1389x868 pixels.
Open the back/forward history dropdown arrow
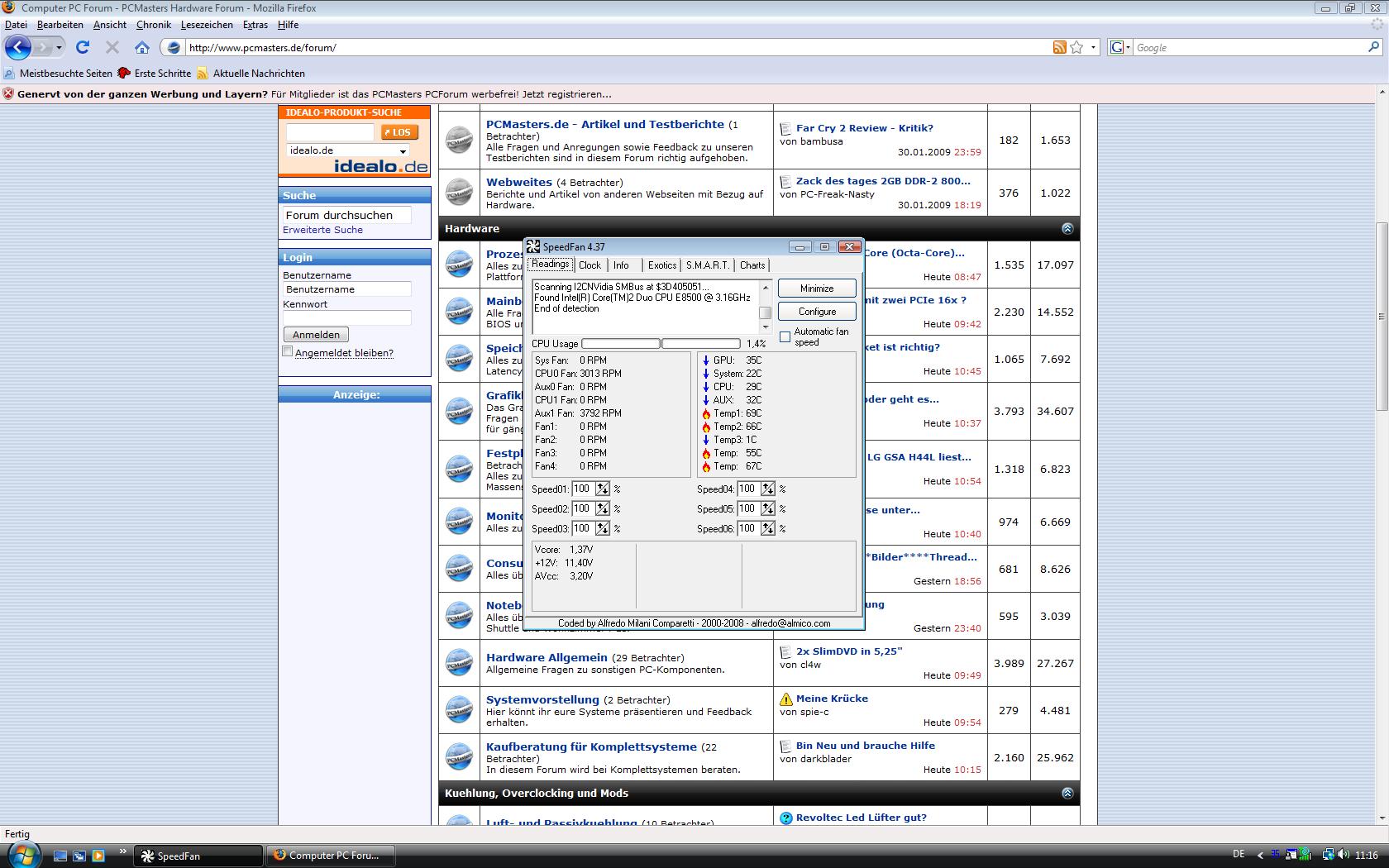[x=59, y=47]
